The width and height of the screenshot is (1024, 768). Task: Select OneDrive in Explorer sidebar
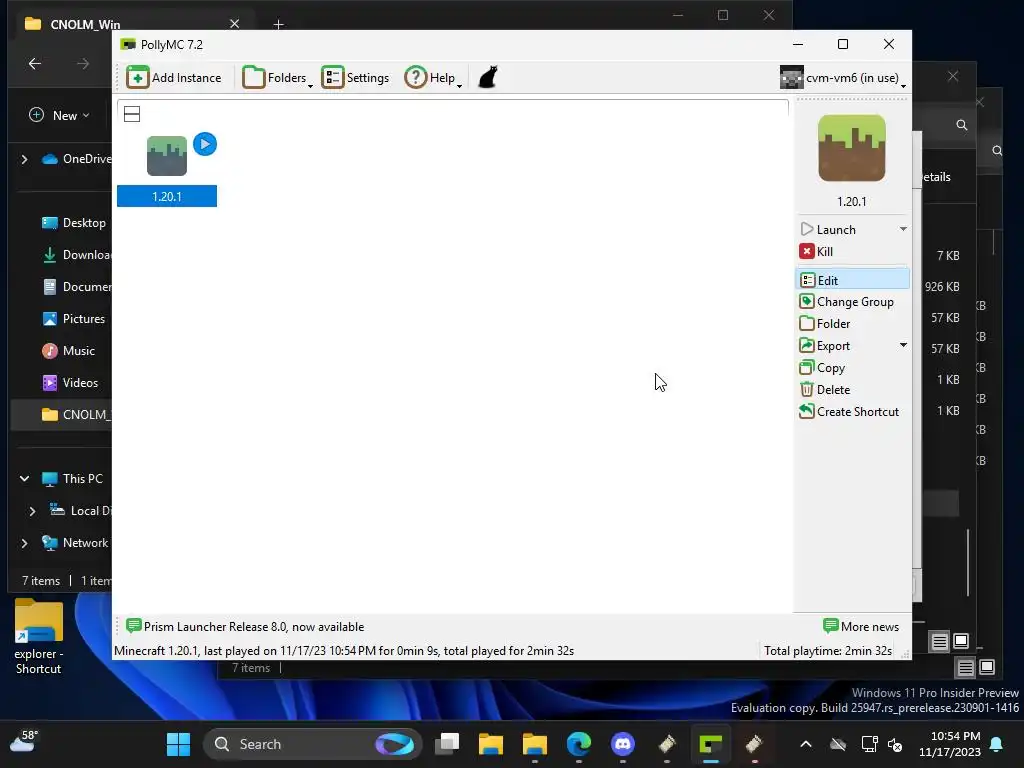tap(76, 159)
